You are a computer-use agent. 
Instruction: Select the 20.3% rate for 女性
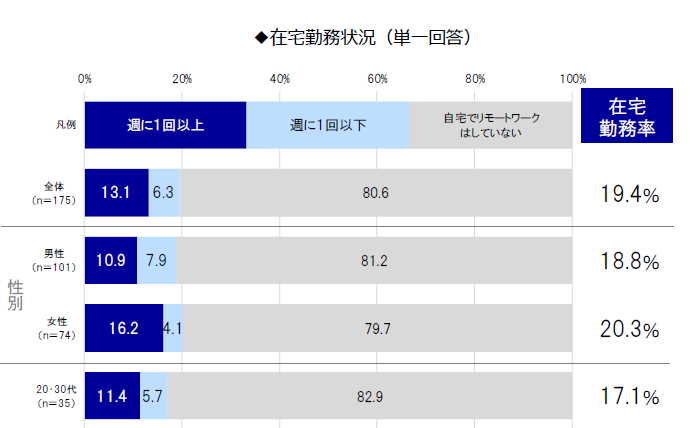[x=629, y=329]
